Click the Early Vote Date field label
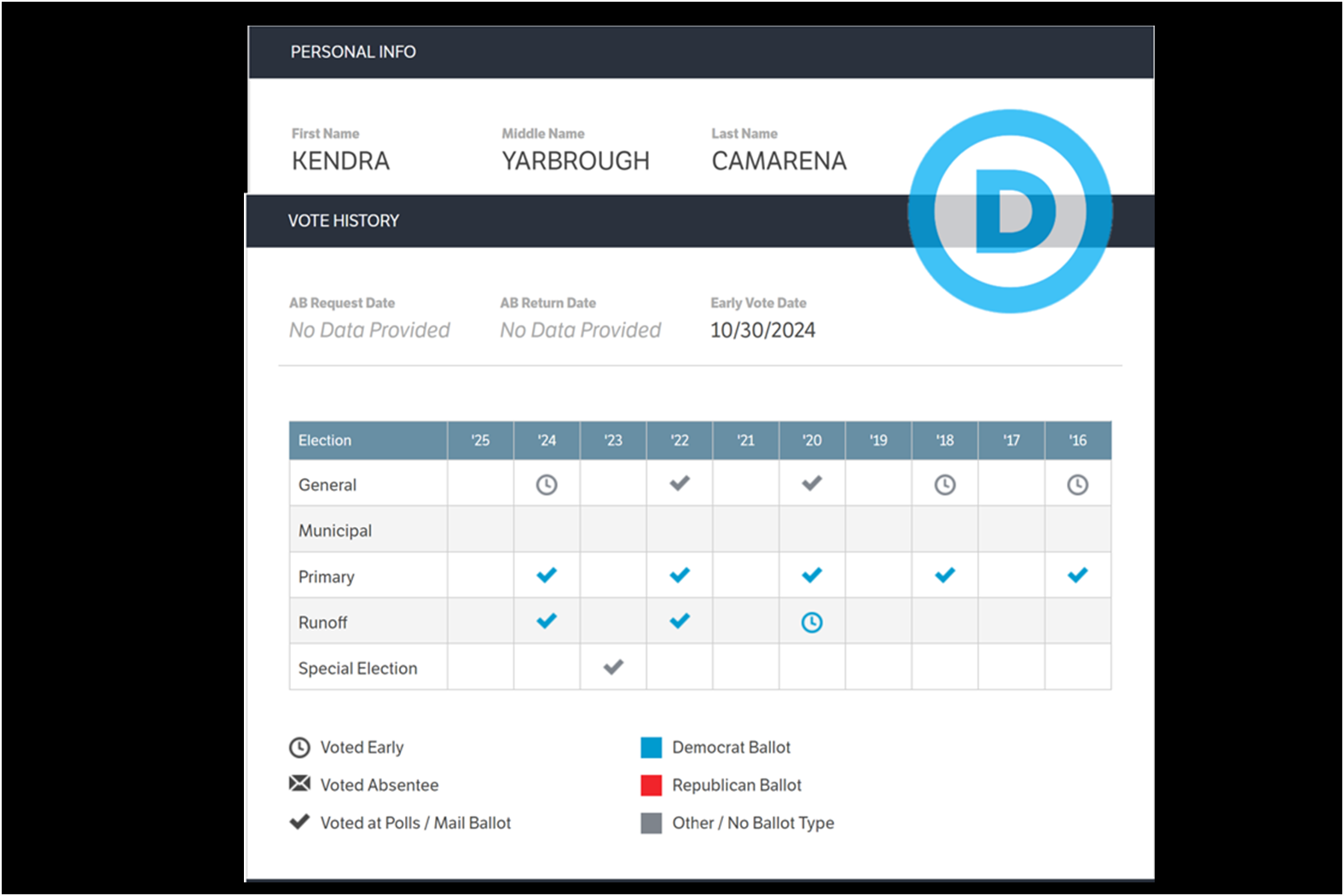 pos(759,303)
